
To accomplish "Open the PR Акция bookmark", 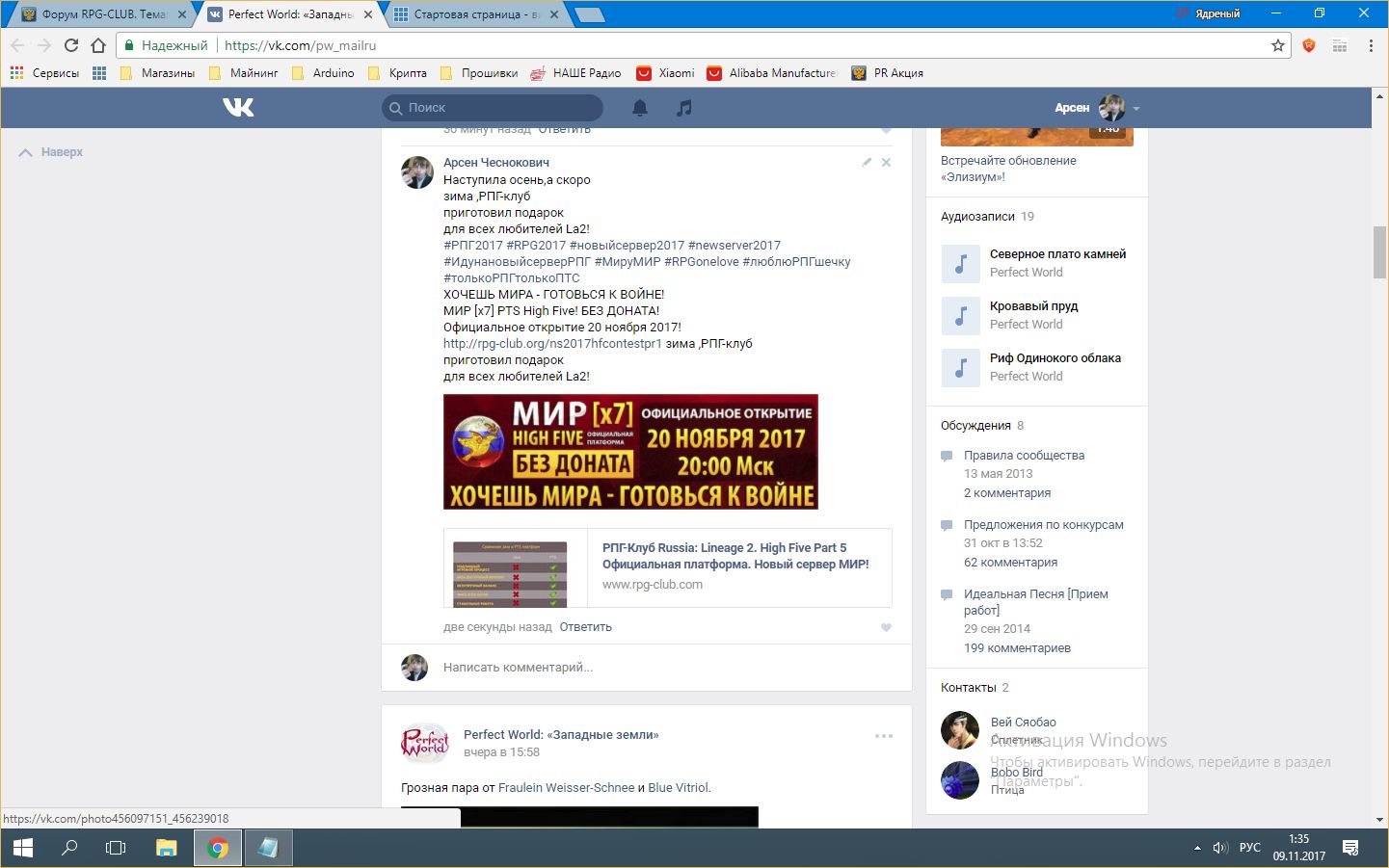I will tap(887, 73).
